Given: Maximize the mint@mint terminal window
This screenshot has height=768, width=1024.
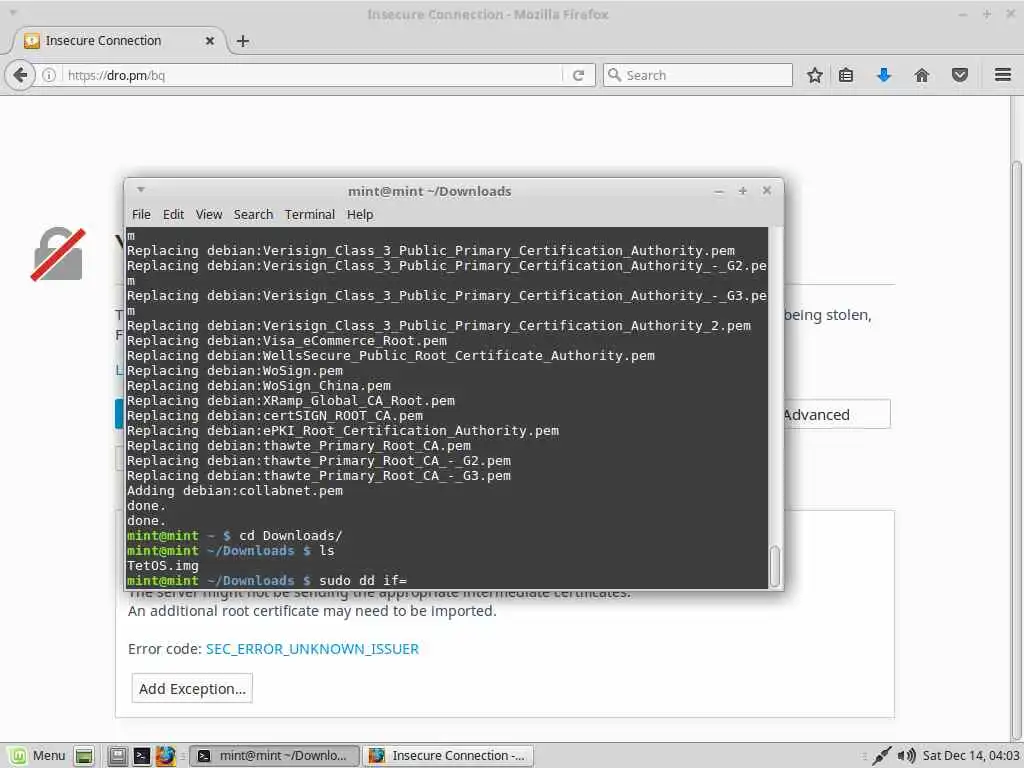Looking at the screenshot, I should click(743, 191).
